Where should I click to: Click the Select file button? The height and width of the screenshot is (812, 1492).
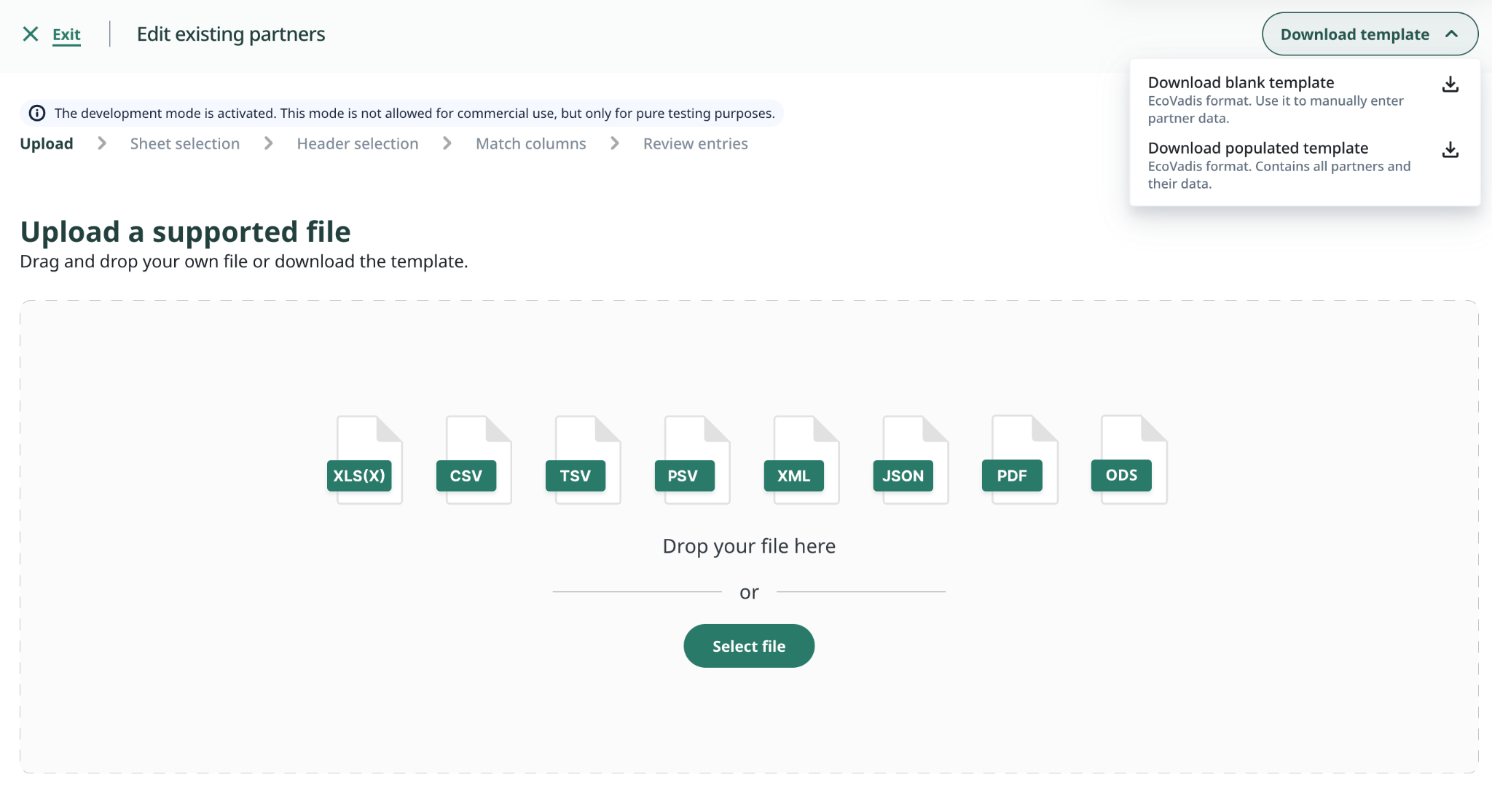pyautogui.click(x=749, y=646)
